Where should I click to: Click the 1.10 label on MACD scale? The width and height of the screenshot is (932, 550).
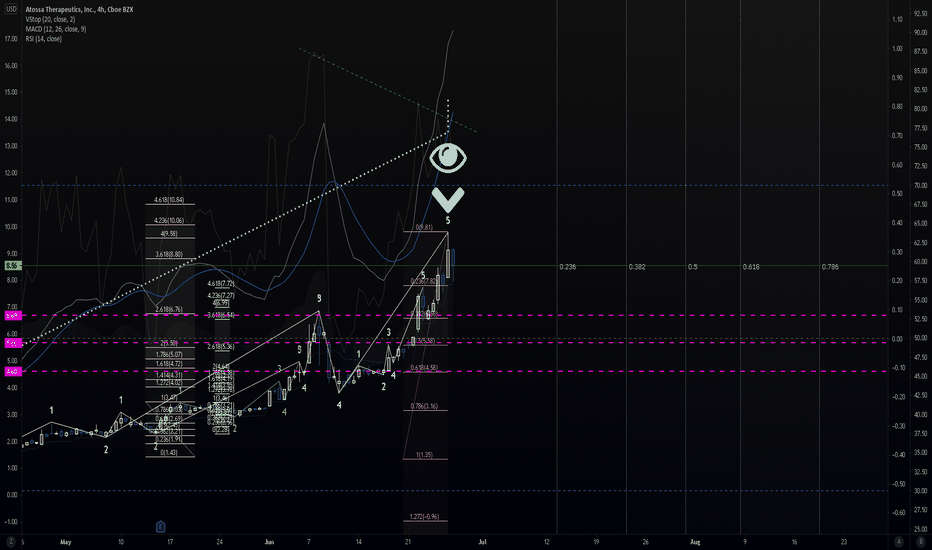tap(897, 20)
